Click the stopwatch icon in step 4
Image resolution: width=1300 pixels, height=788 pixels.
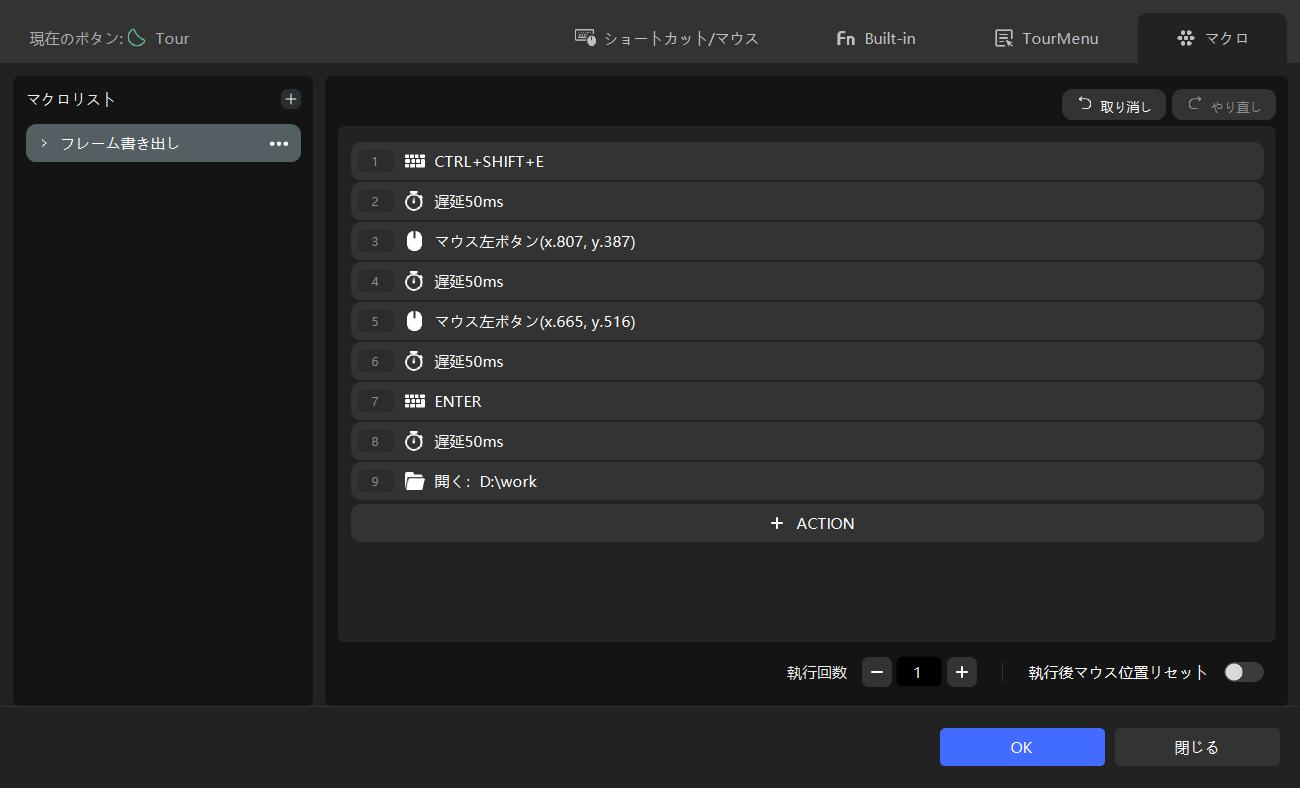(x=414, y=281)
